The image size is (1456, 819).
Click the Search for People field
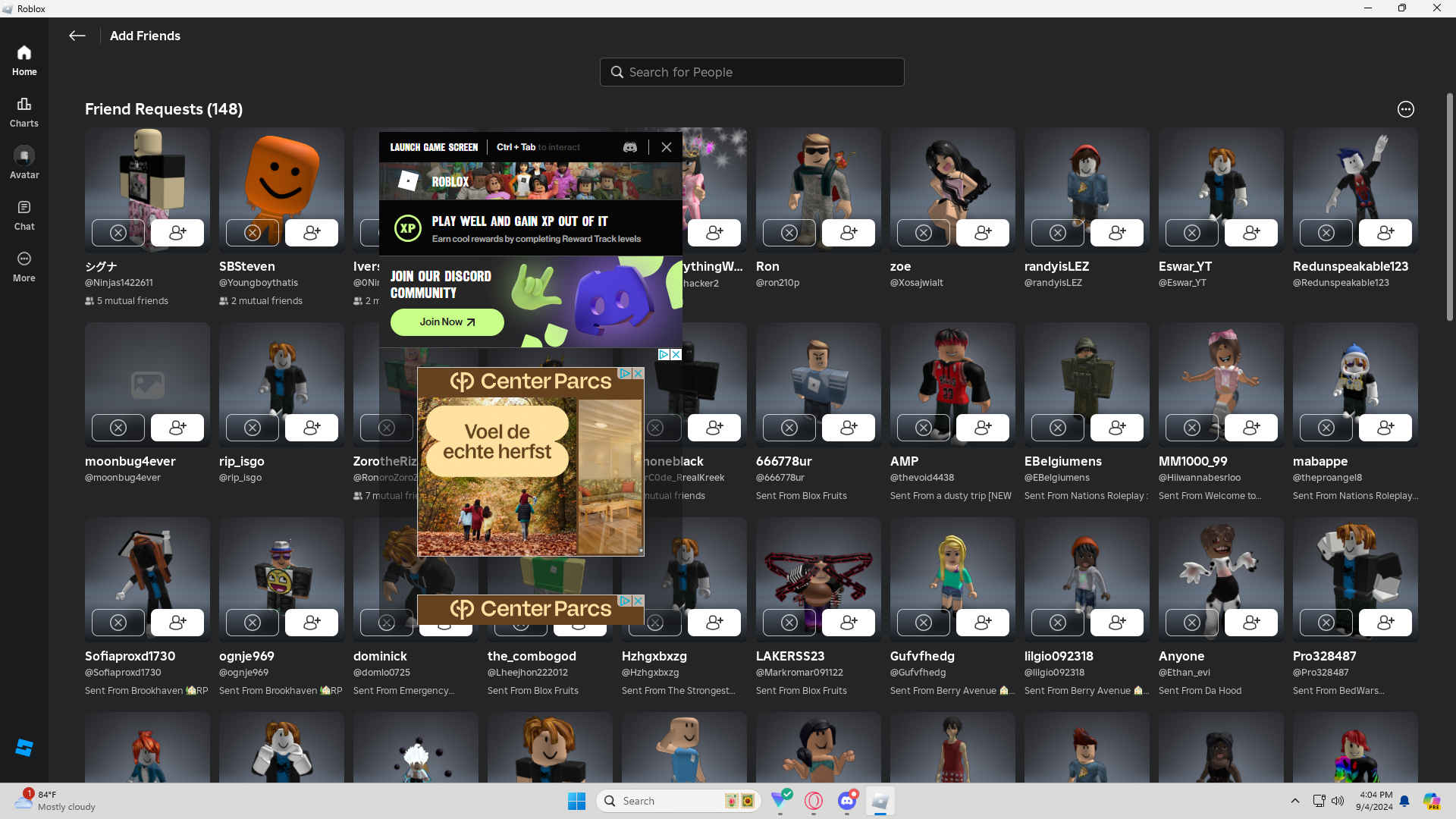(x=752, y=72)
